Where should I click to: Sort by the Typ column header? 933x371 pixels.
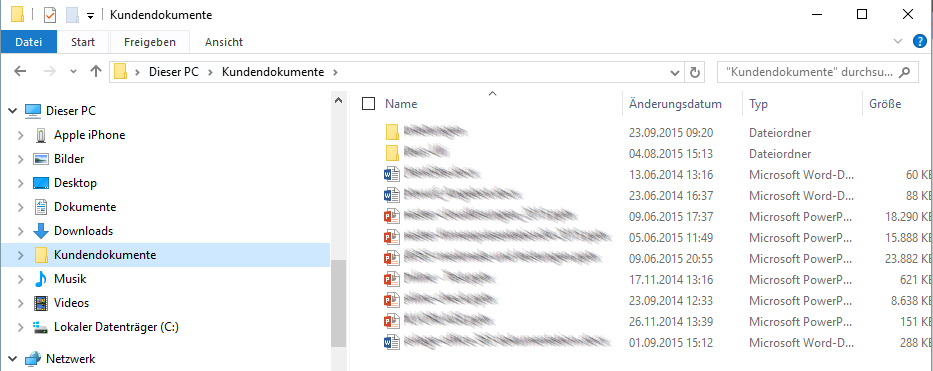click(x=759, y=104)
